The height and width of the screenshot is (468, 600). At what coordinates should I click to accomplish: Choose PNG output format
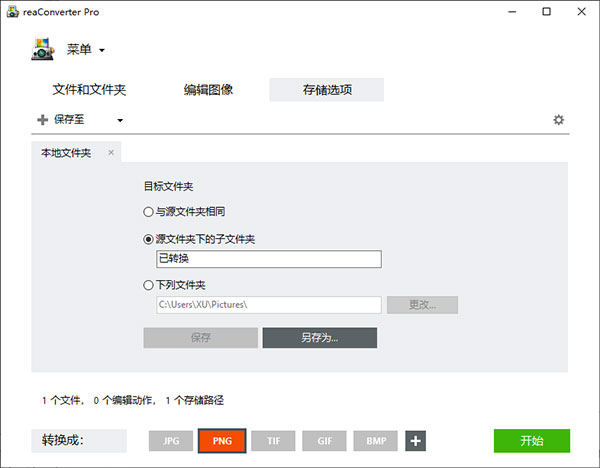(222, 441)
